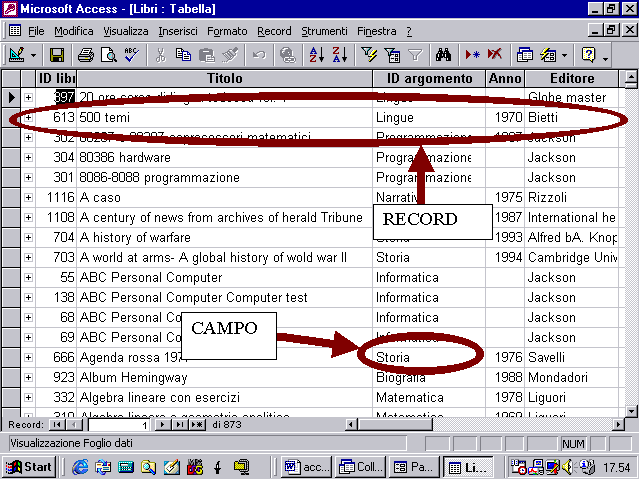Sort ascending A to Z
This screenshot has width=639, height=479.
[317, 55]
